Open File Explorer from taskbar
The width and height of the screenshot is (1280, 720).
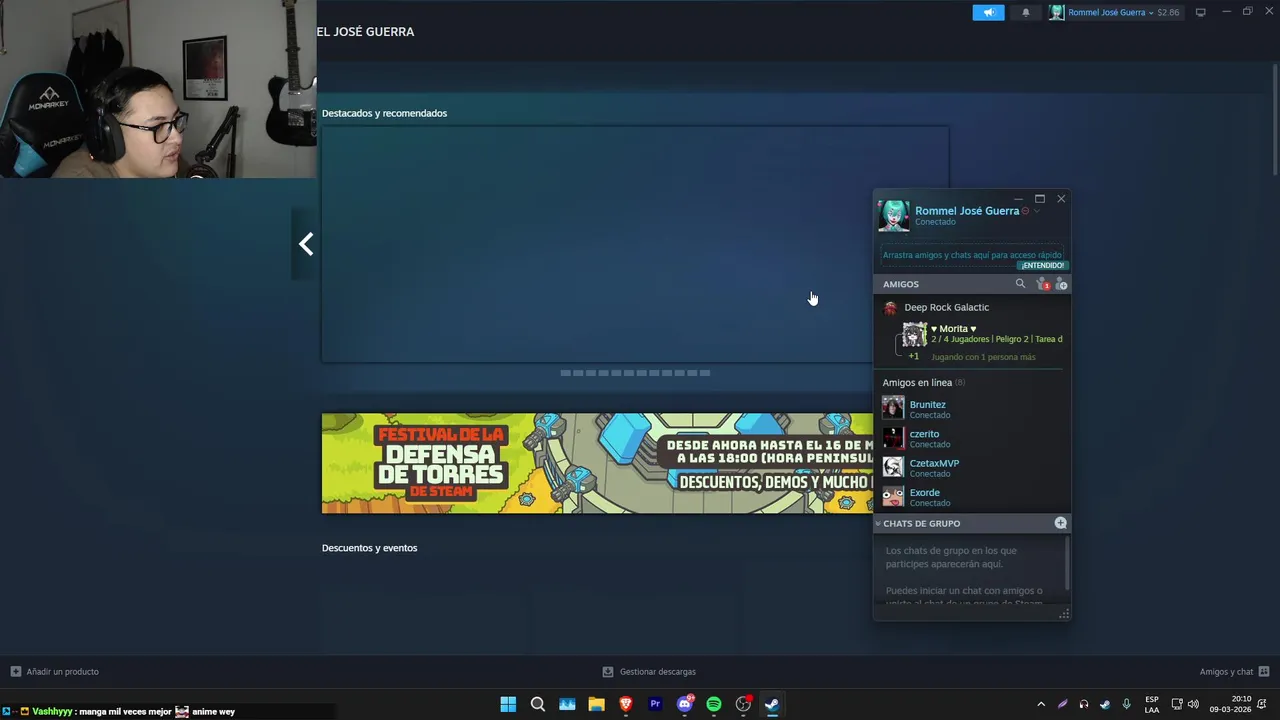[596, 704]
